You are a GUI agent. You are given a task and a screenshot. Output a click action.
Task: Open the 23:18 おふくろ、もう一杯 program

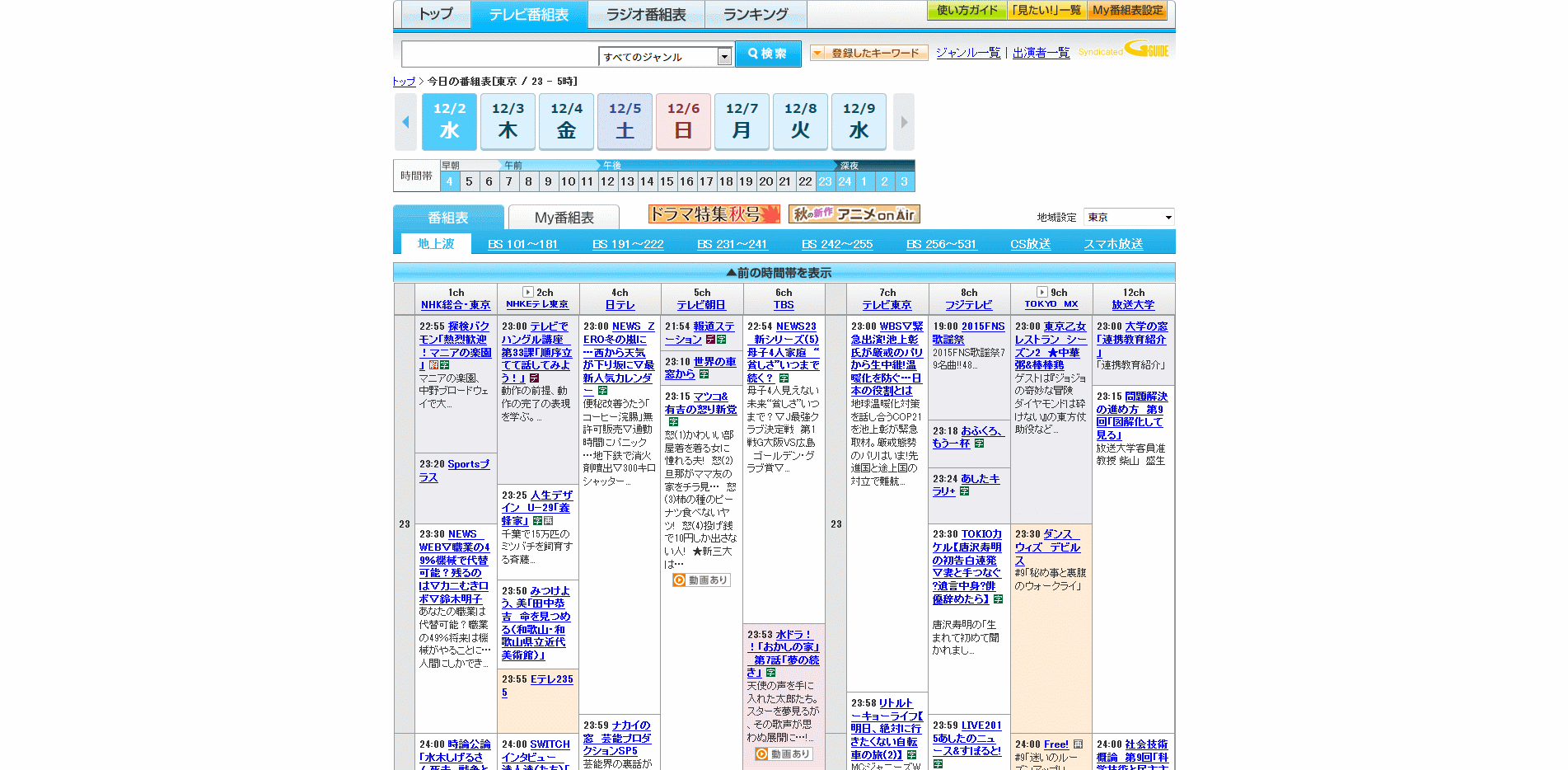pyautogui.click(x=967, y=437)
